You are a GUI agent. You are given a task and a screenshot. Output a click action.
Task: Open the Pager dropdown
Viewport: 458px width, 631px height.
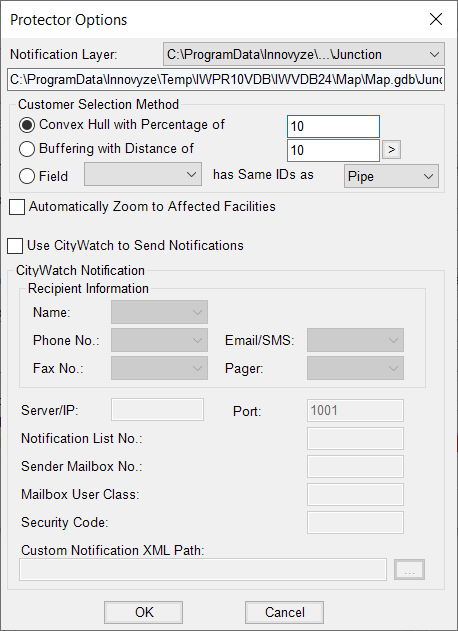[x=355, y=368]
